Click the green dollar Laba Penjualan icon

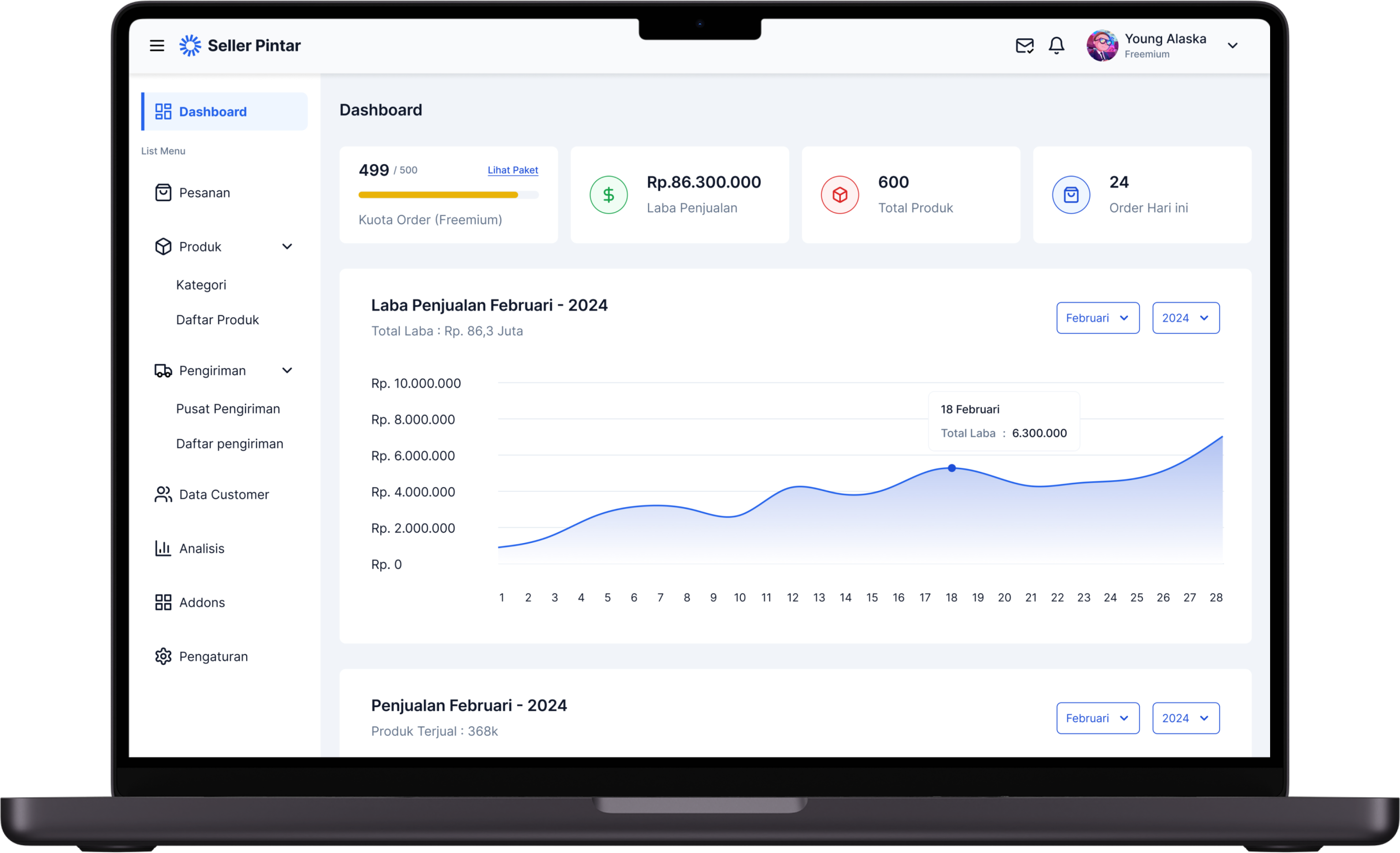click(608, 195)
